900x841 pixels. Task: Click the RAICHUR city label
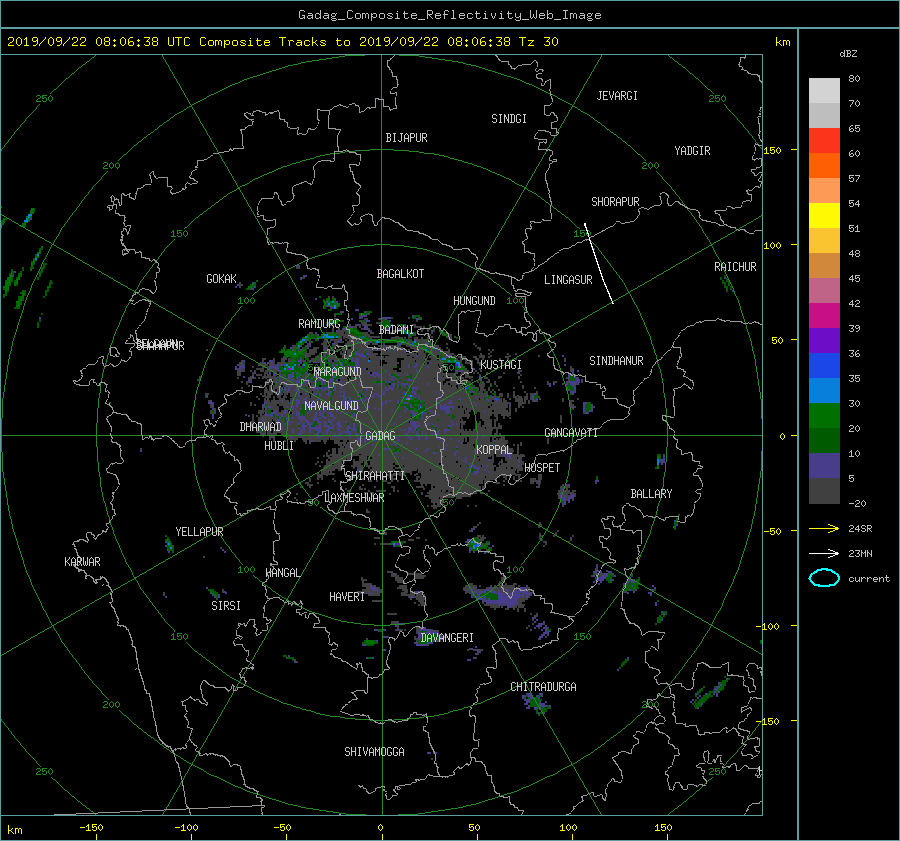[x=735, y=267]
